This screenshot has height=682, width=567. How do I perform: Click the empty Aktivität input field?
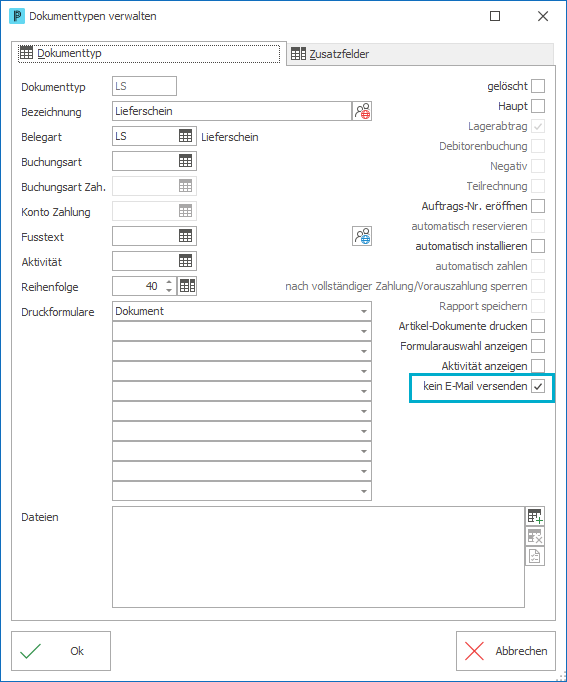(145, 261)
